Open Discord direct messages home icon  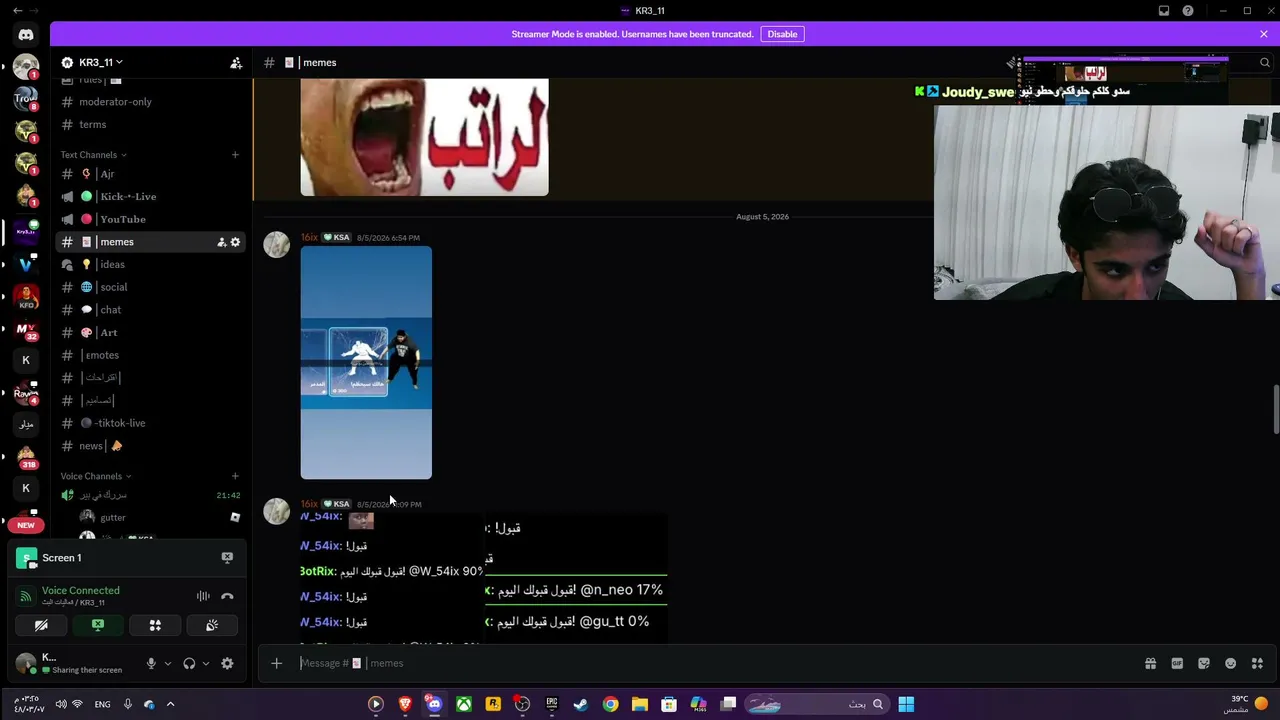pos(26,35)
